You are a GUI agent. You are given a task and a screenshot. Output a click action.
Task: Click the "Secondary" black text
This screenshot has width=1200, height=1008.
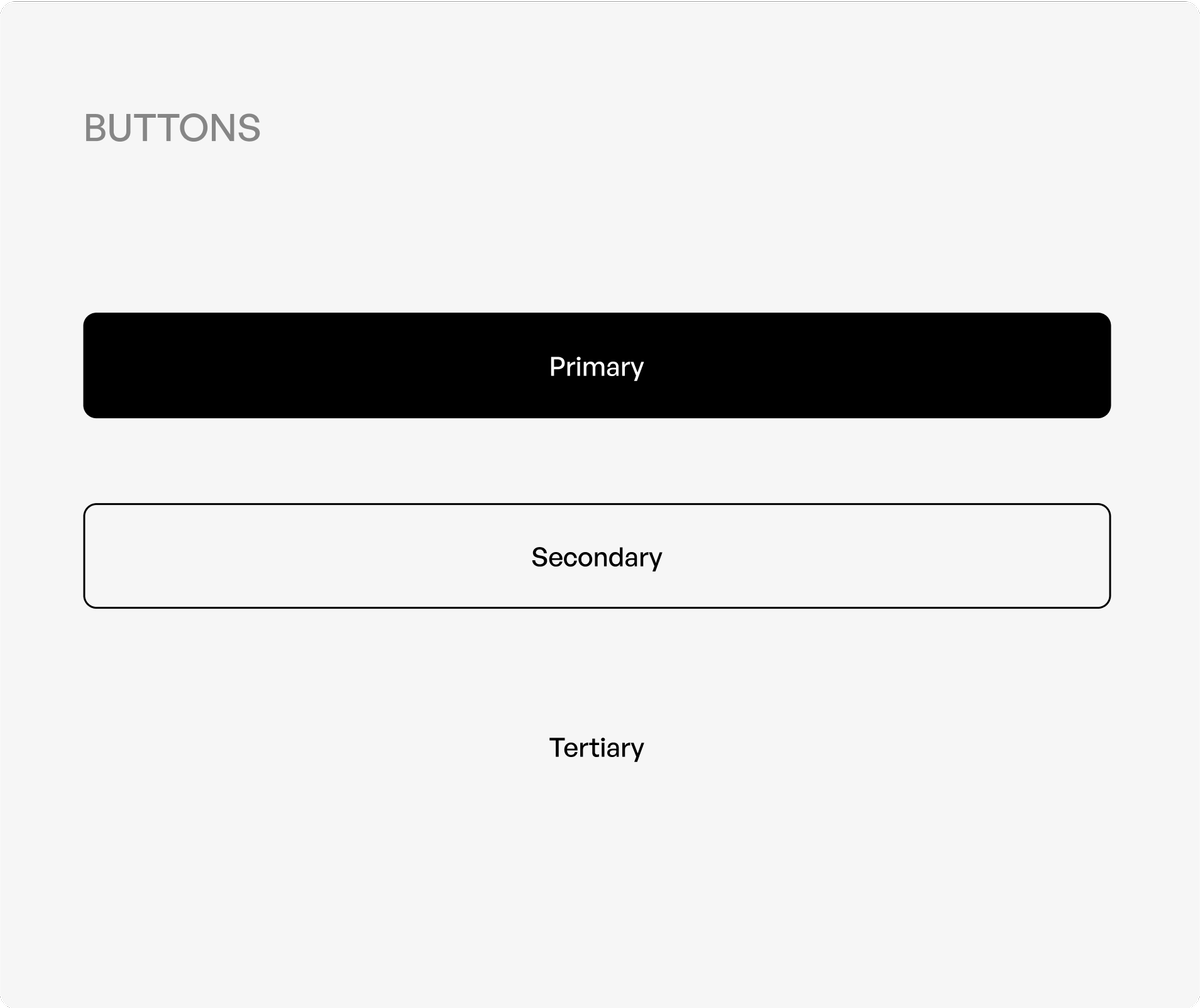tap(596, 557)
